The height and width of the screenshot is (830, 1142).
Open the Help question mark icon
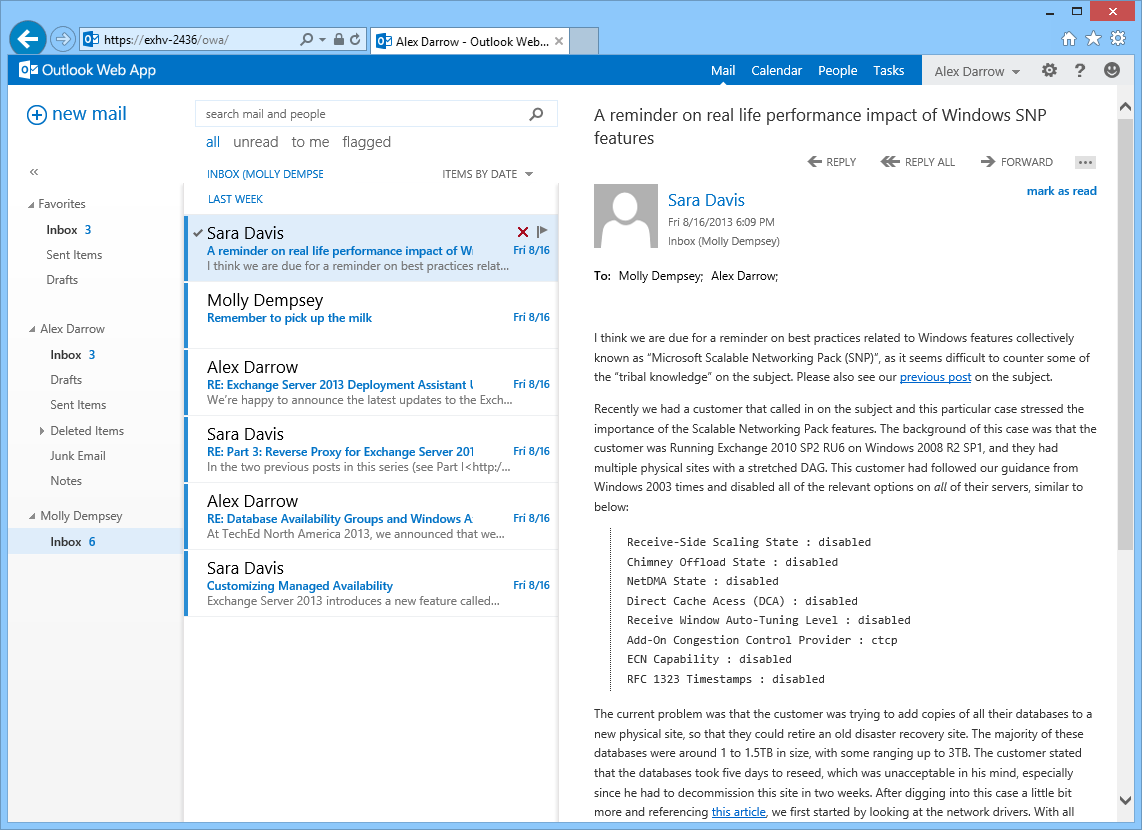click(1081, 70)
